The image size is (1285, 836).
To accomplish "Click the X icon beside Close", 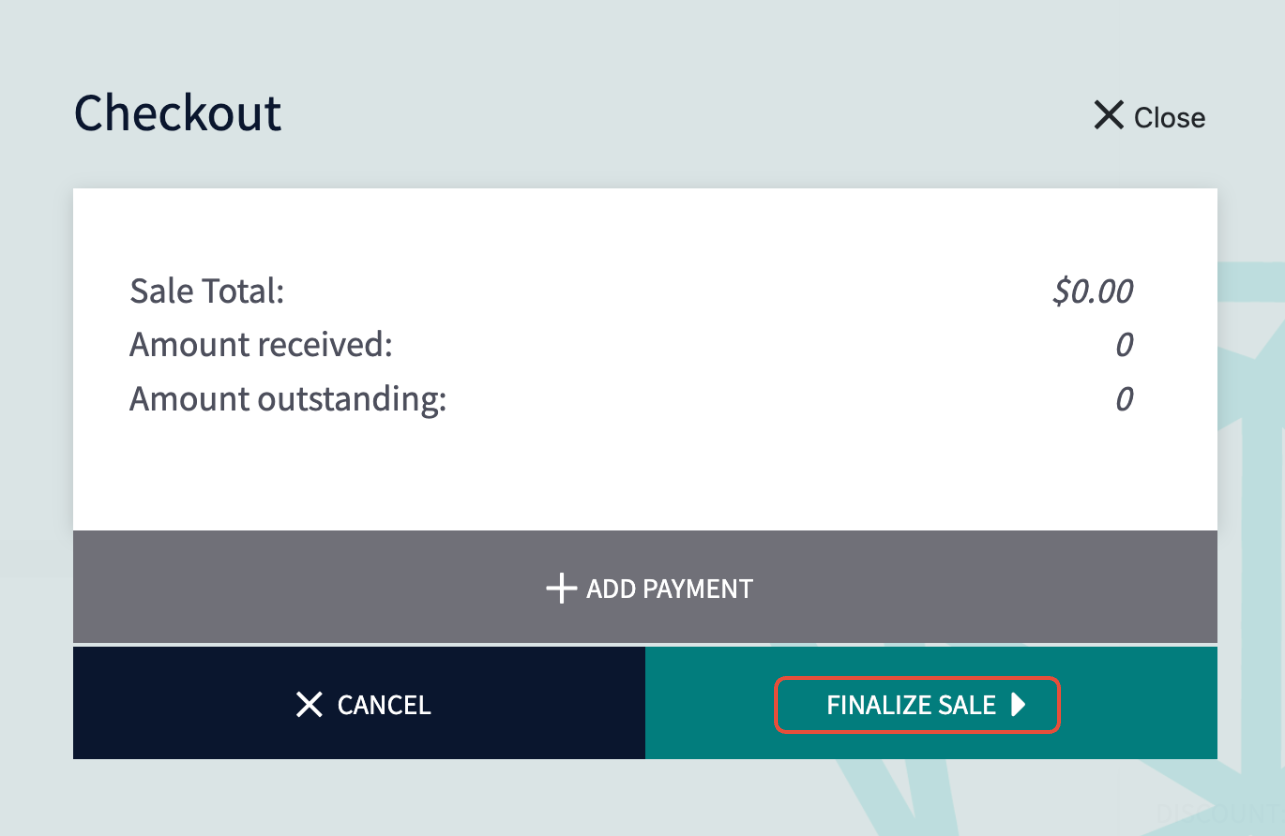I will [1108, 116].
